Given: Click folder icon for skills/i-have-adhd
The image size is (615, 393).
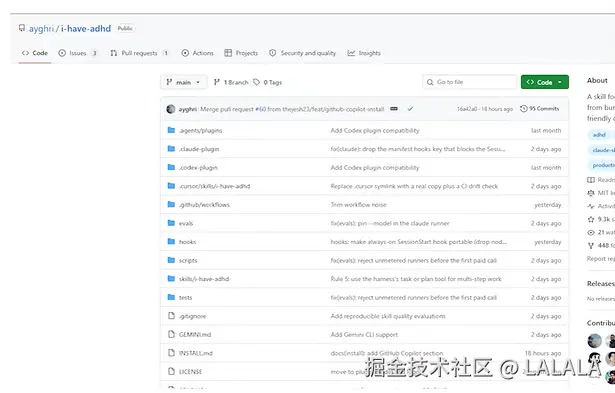Looking at the screenshot, I should pyautogui.click(x=171, y=279).
